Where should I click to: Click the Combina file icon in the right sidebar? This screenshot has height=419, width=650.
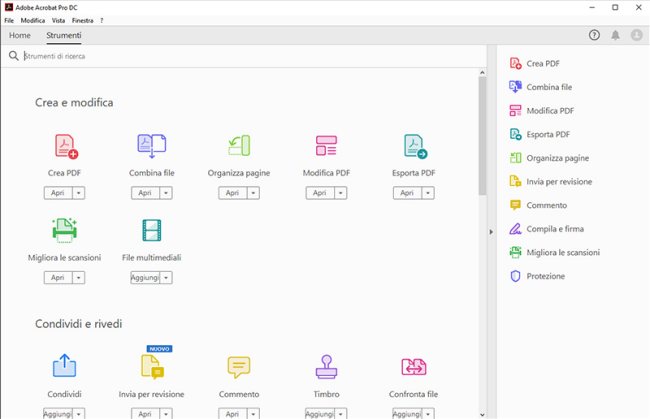pyautogui.click(x=515, y=87)
